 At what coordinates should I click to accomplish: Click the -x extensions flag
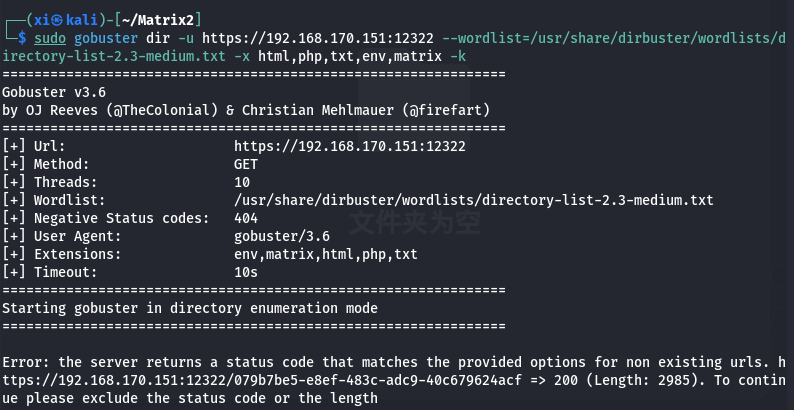(242, 56)
